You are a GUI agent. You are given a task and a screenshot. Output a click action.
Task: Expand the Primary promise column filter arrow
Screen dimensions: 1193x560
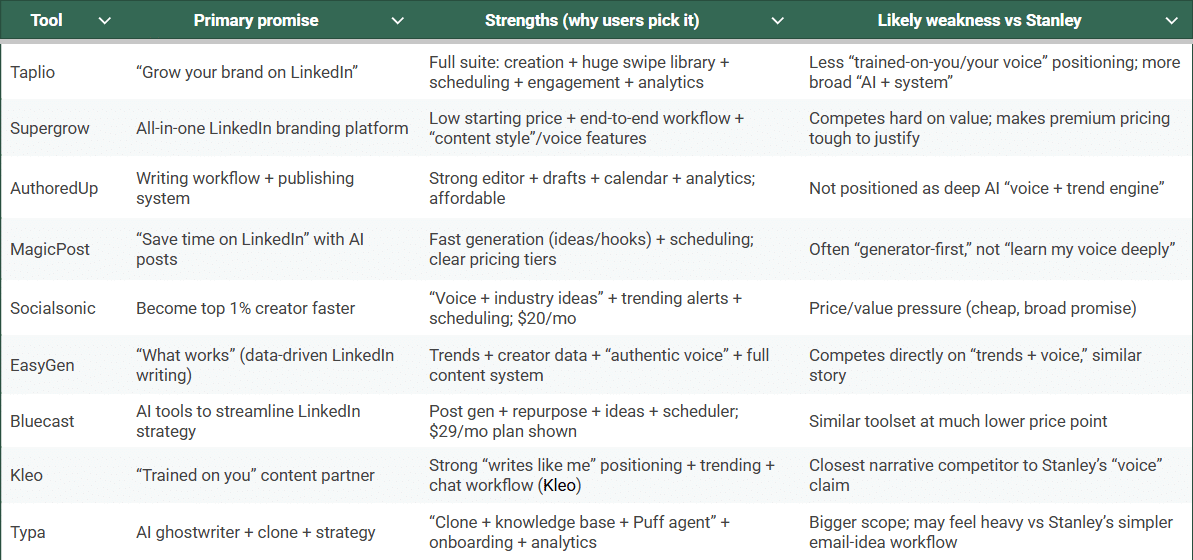[x=397, y=20]
